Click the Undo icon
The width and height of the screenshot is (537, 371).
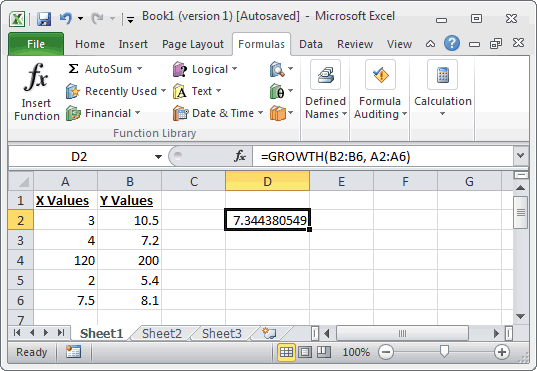(65, 18)
